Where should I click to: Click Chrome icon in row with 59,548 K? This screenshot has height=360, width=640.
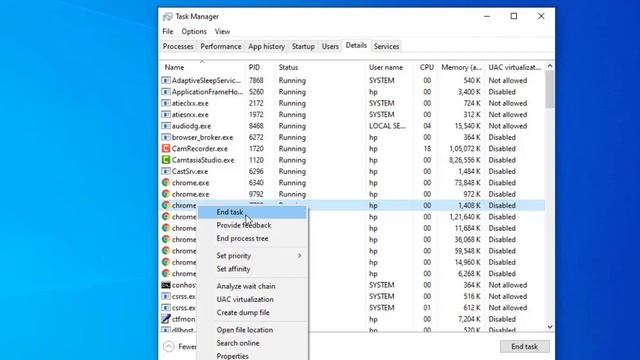(x=166, y=251)
